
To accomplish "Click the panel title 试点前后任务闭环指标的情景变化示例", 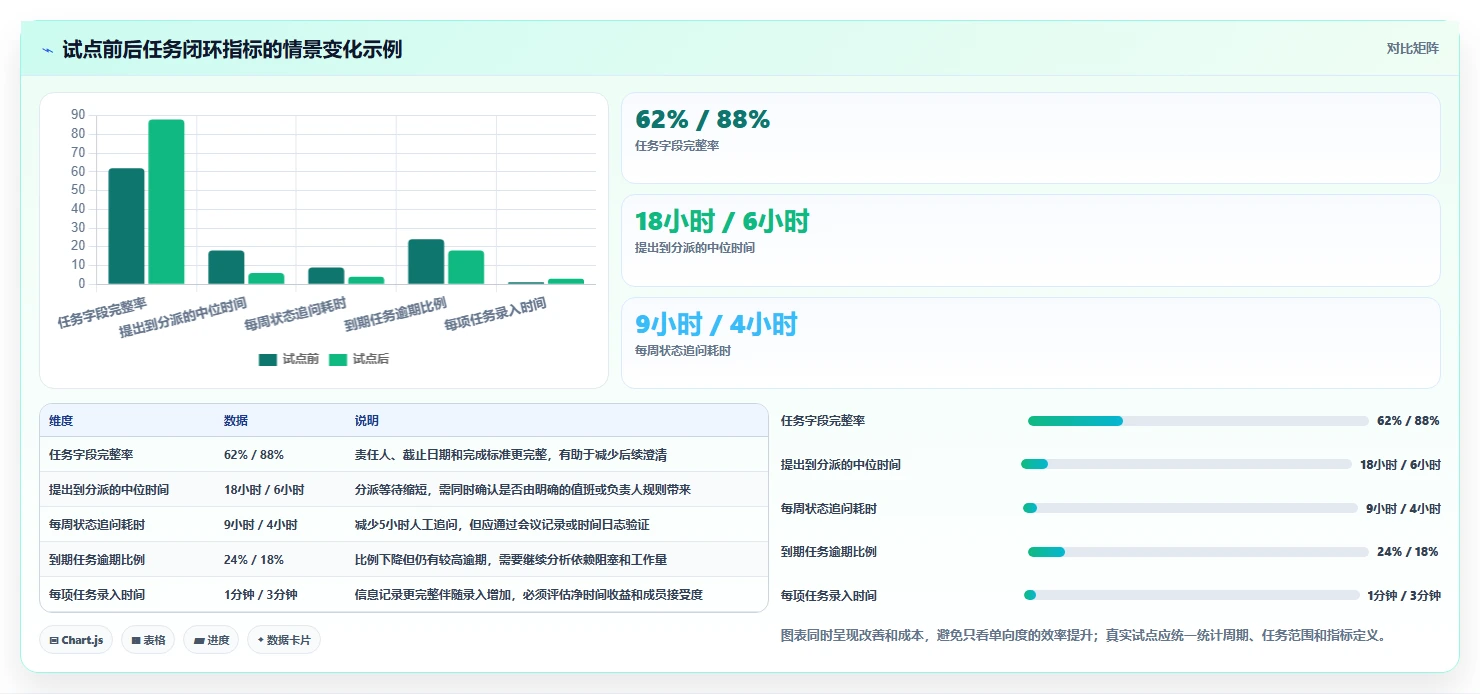I will tap(232, 49).
